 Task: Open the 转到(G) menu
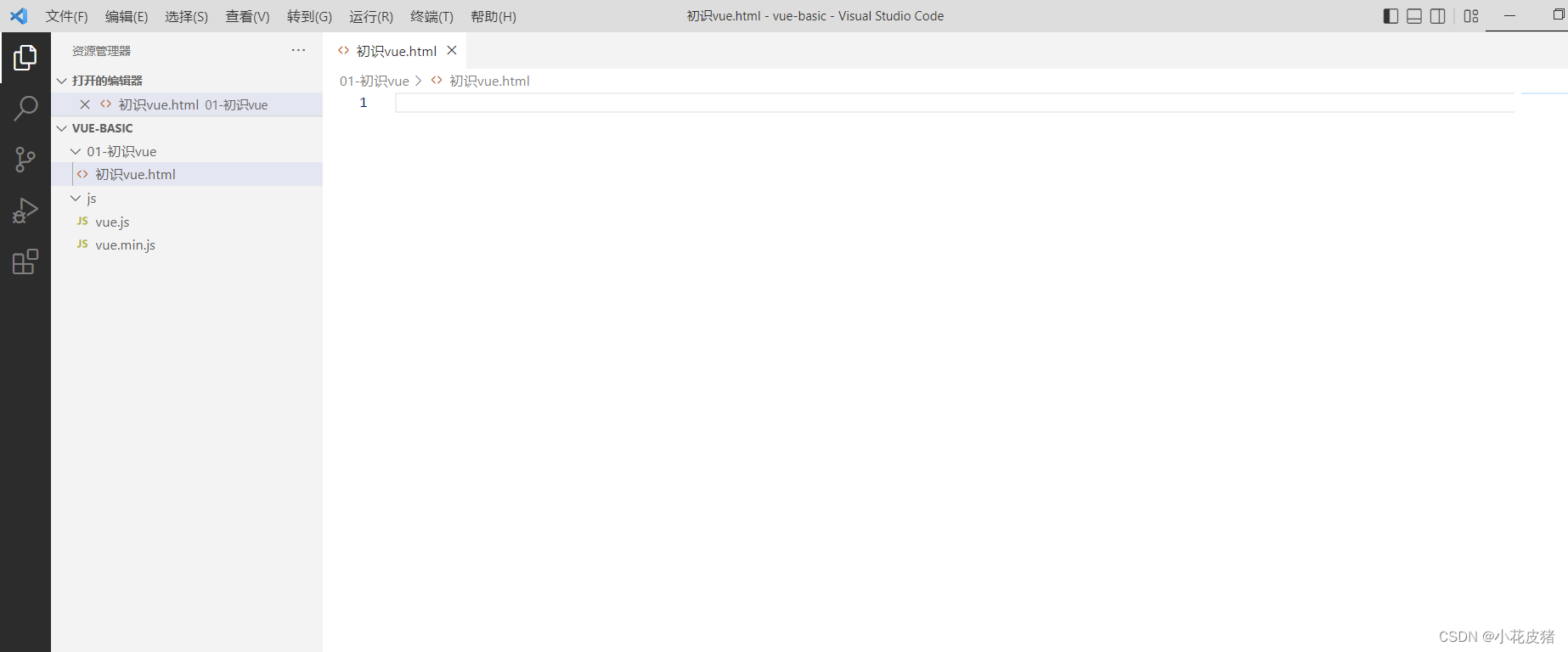coord(309,16)
